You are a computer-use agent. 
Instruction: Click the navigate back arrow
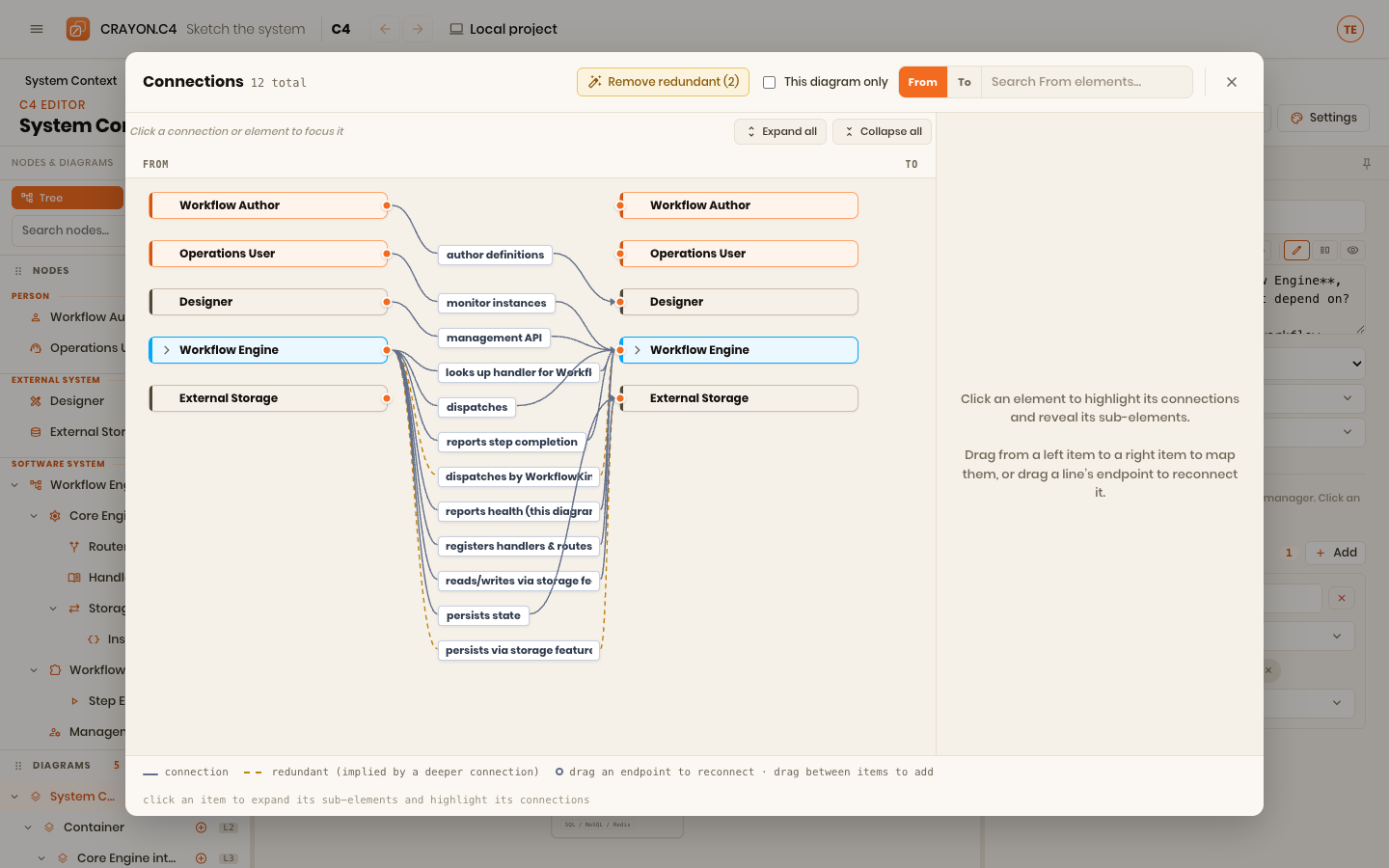click(385, 29)
